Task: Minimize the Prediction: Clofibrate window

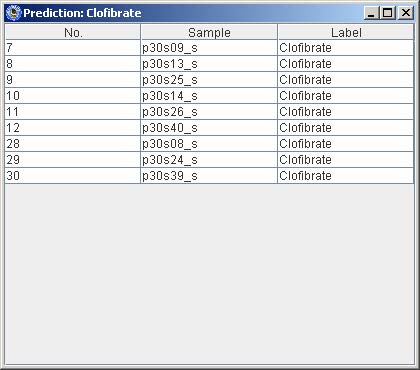Action: click(x=371, y=13)
